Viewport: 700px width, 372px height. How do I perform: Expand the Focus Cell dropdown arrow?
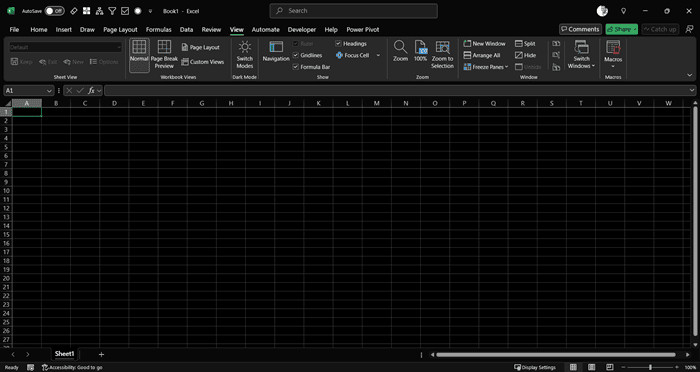[378, 55]
